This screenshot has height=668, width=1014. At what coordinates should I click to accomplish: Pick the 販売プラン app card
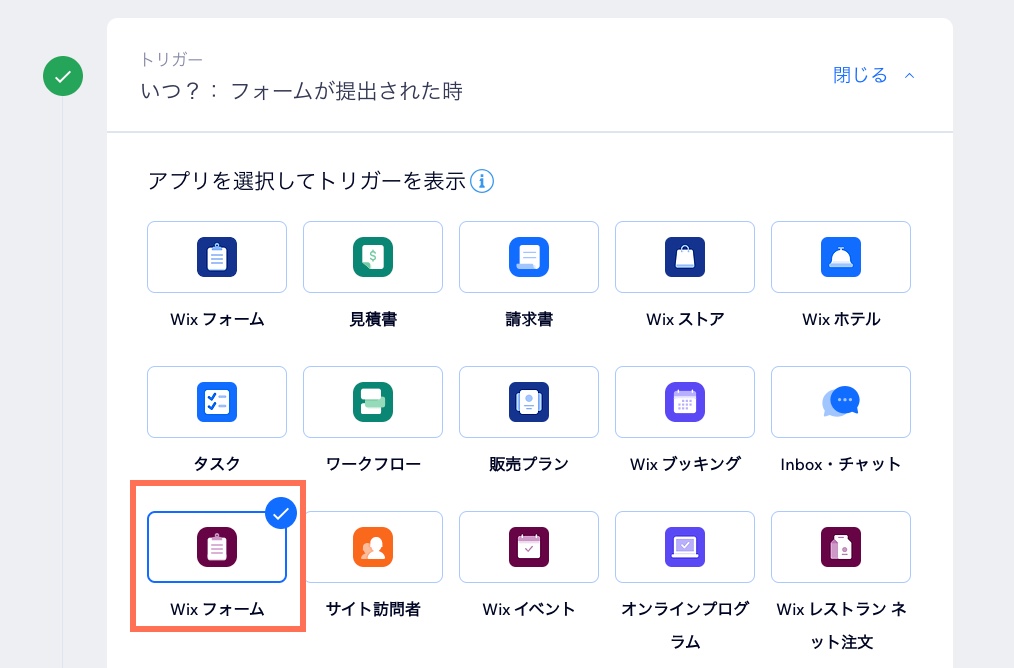pyautogui.click(x=529, y=402)
